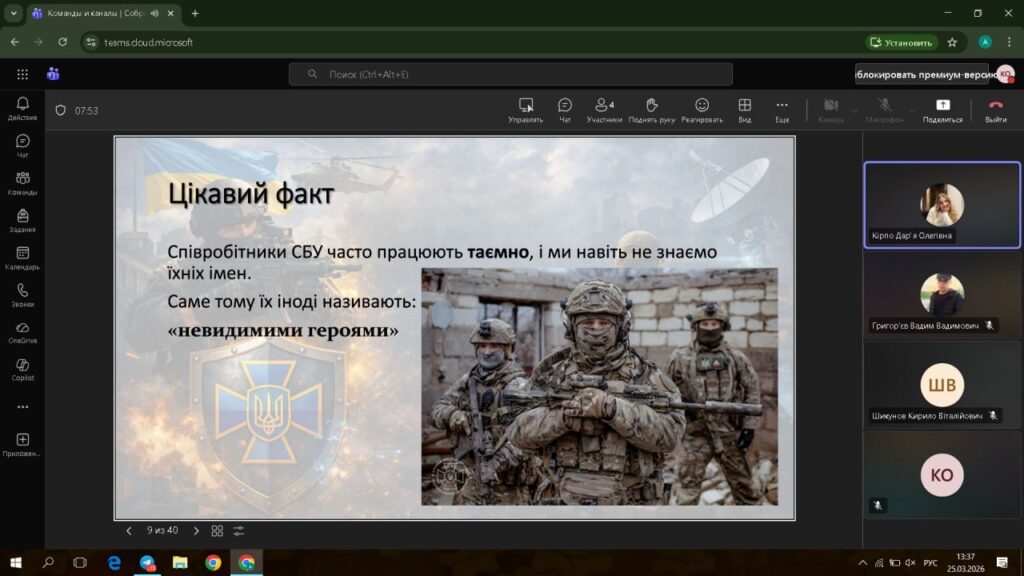Open the Еще more actions menu
The height and width of the screenshot is (576, 1024).
click(x=781, y=109)
